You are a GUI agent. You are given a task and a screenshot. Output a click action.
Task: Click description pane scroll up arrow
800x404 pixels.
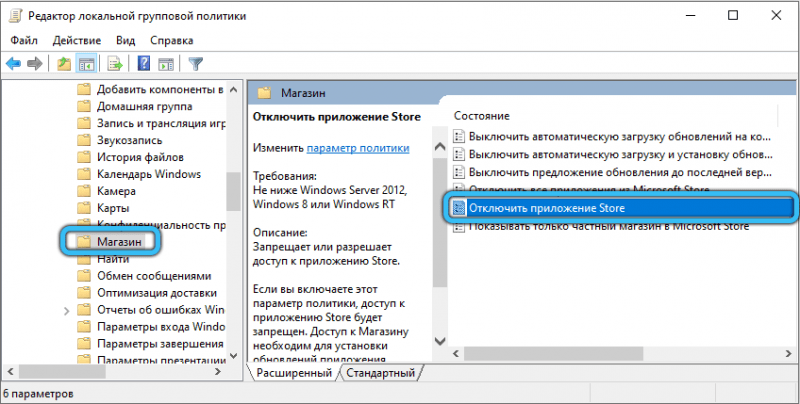pyautogui.click(x=439, y=147)
